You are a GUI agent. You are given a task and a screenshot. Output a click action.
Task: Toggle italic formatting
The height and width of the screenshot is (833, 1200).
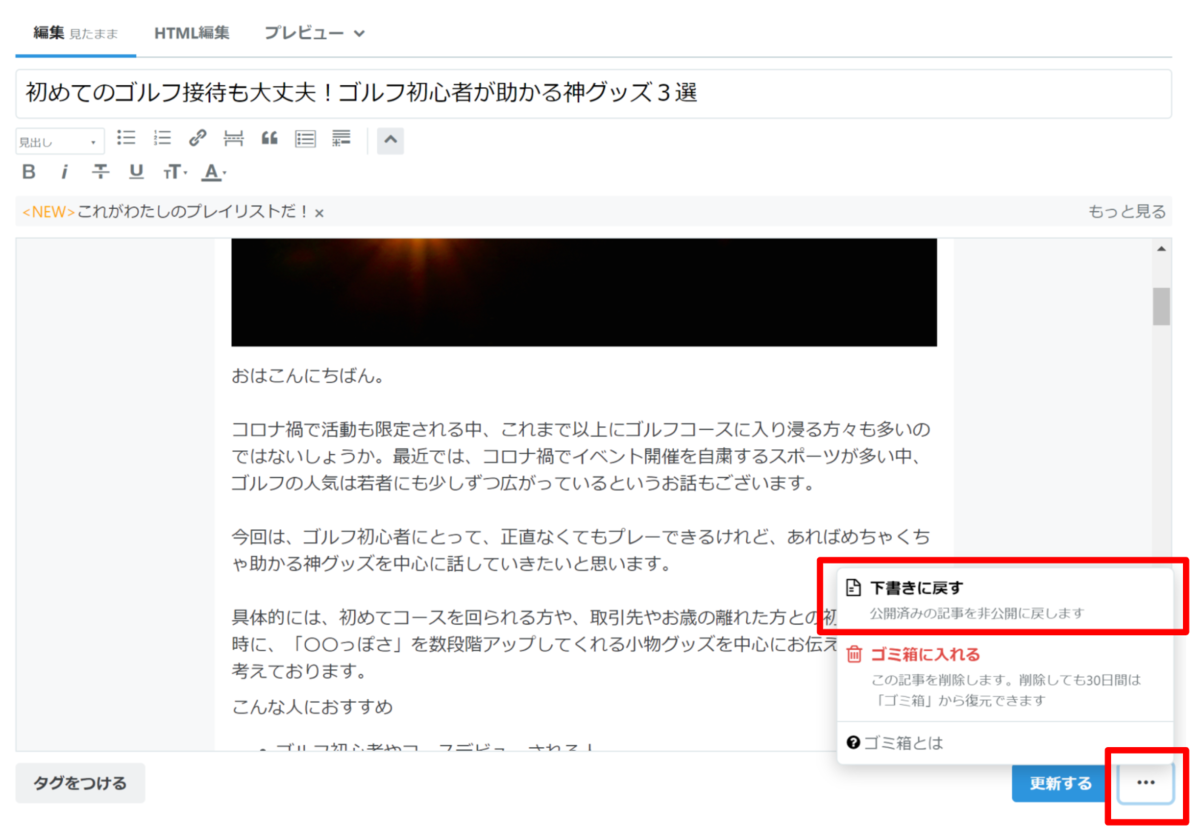pyautogui.click(x=64, y=172)
